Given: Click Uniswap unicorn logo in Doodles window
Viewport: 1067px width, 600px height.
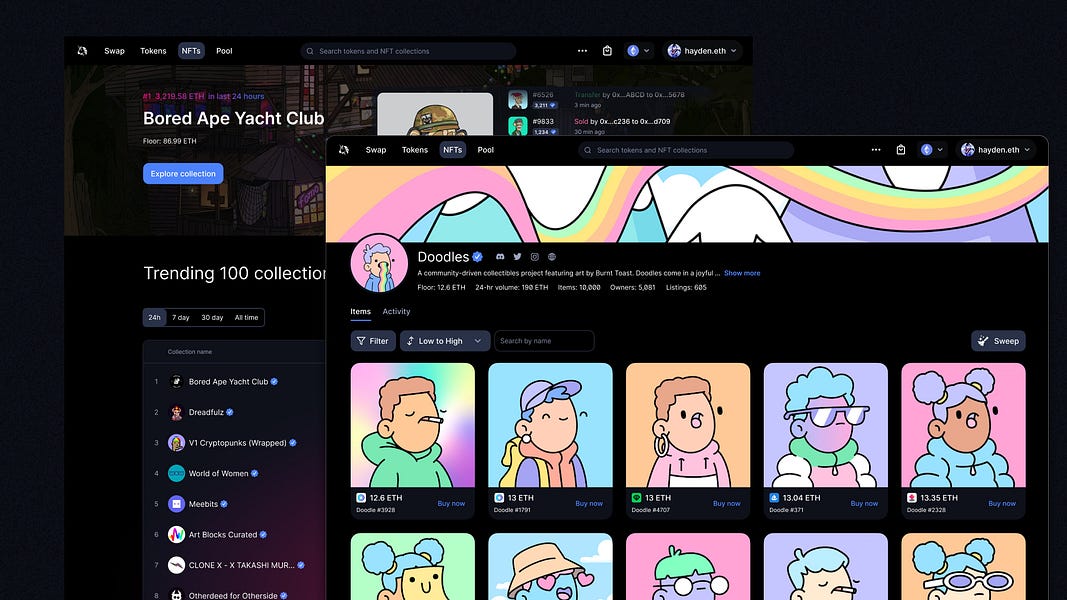Looking at the screenshot, I should point(344,150).
